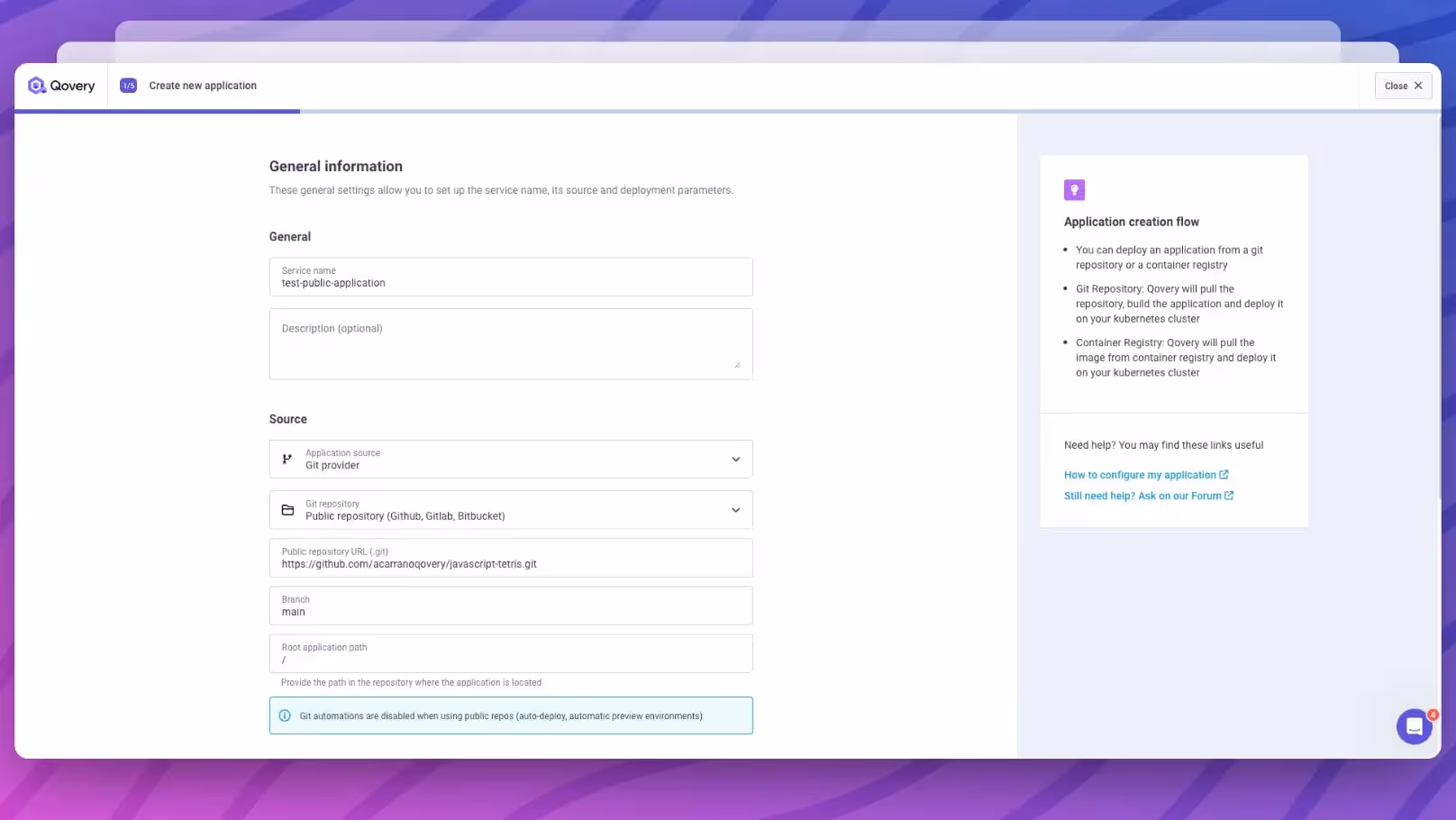Click the info icon in Git automations notice
Viewport: 1456px width, 820px height.
pos(285,715)
